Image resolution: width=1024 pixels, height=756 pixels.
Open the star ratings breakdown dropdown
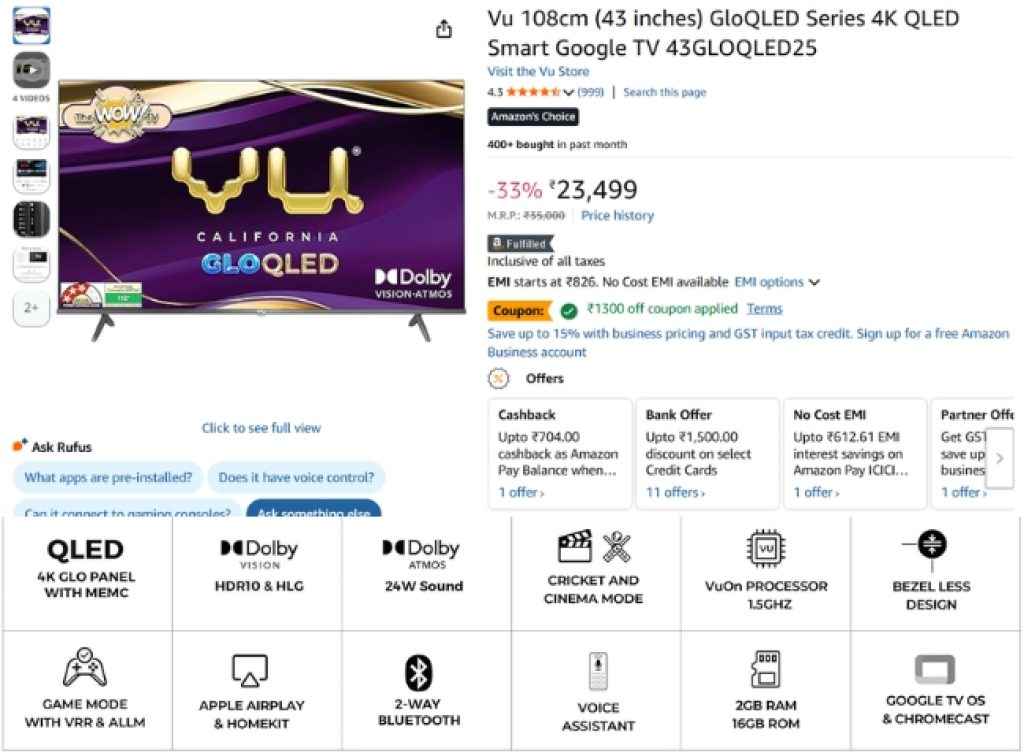(568, 92)
